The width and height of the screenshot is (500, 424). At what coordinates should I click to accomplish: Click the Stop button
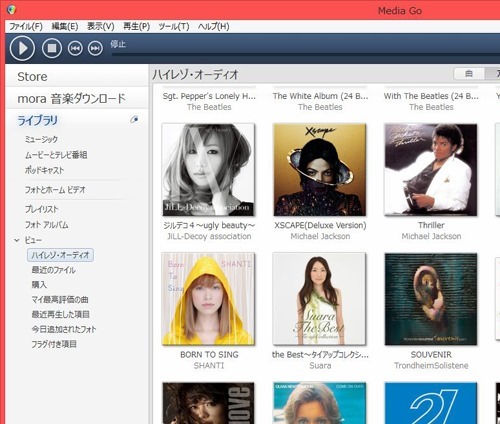[52, 49]
